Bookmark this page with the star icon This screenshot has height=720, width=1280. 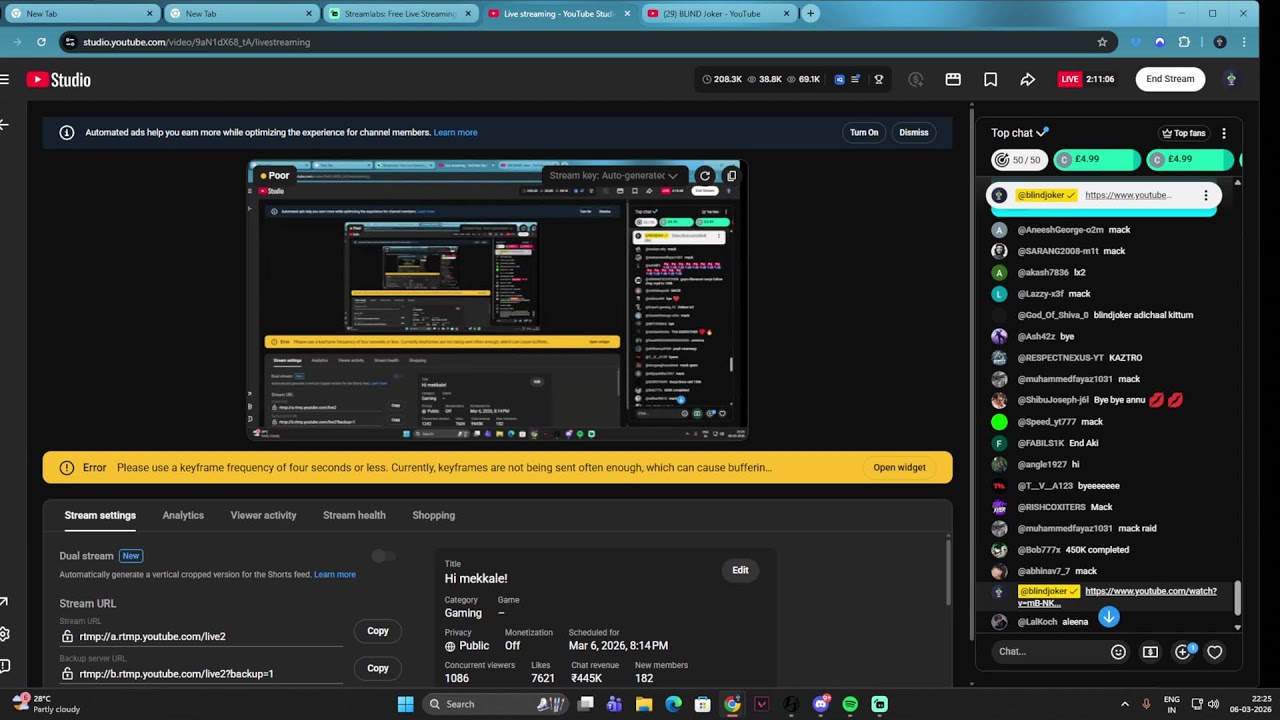pyautogui.click(x=1102, y=42)
